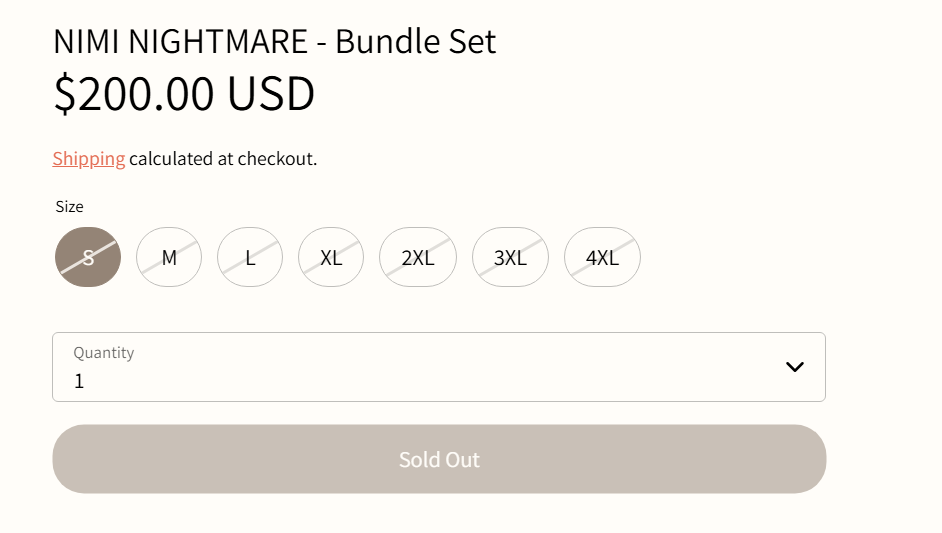Click the dollar sign in the price
Screen dimensions: 942x533
click(64, 93)
